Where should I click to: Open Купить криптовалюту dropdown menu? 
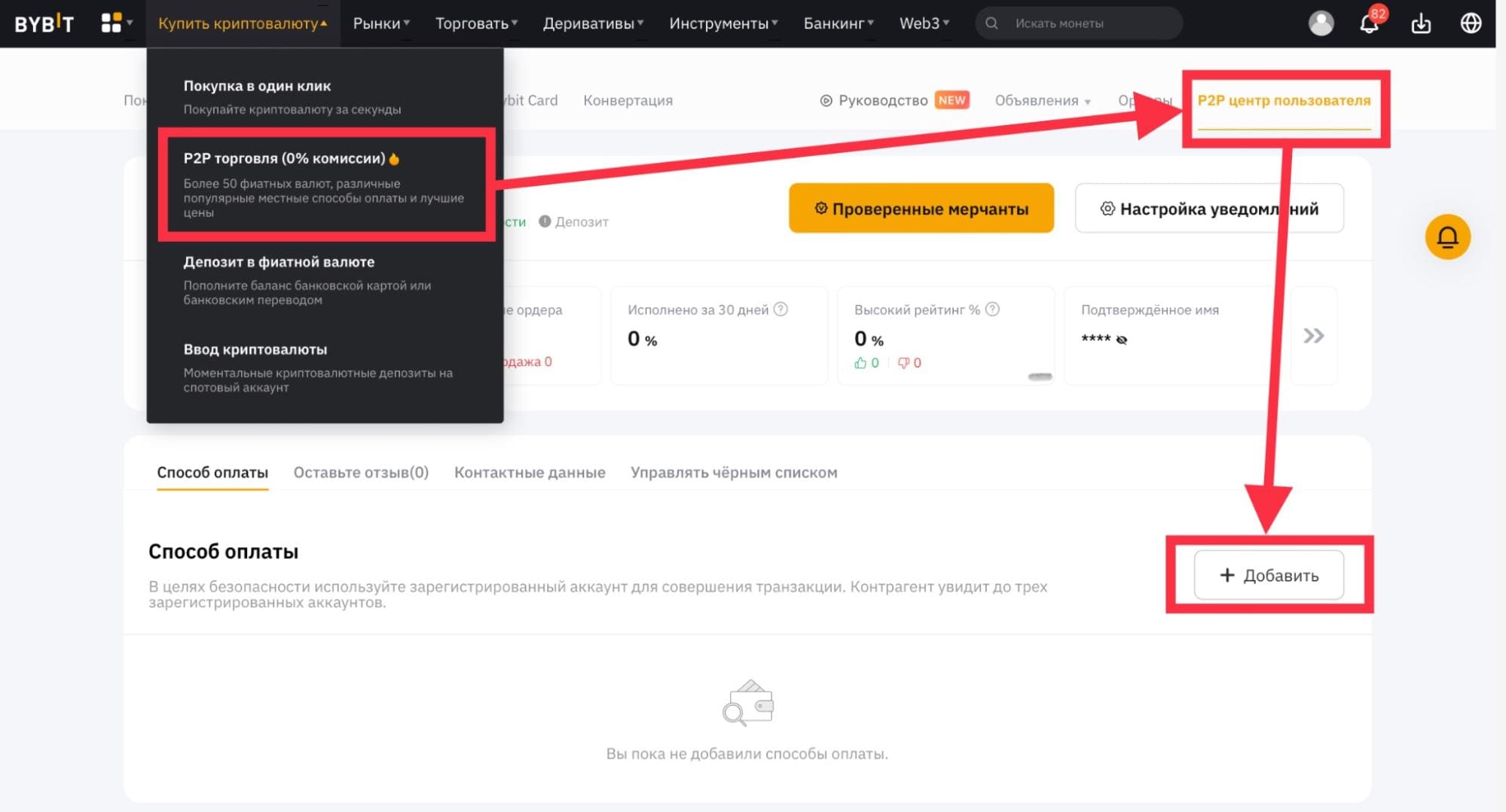[243, 23]
